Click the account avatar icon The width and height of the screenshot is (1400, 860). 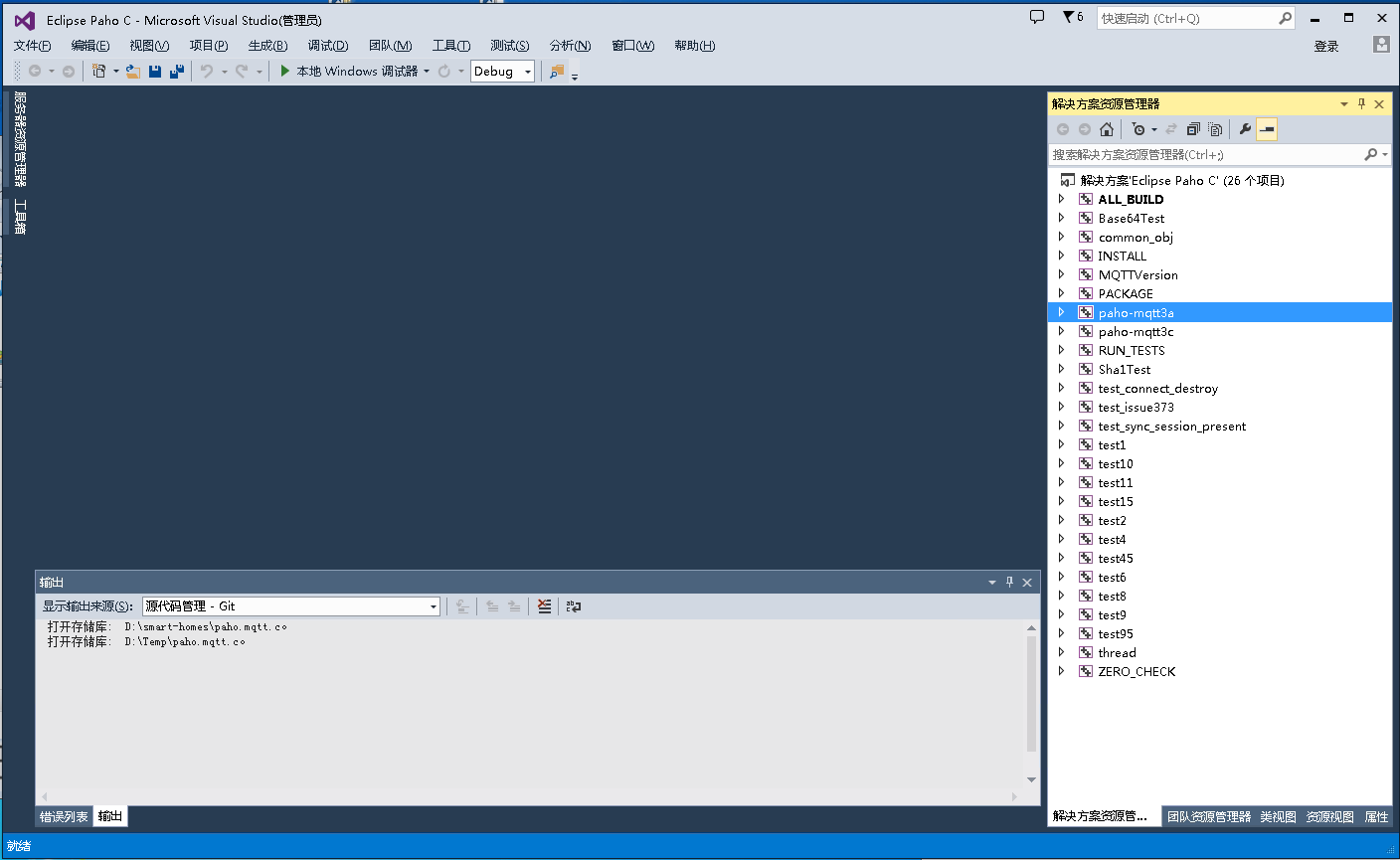1381,45
